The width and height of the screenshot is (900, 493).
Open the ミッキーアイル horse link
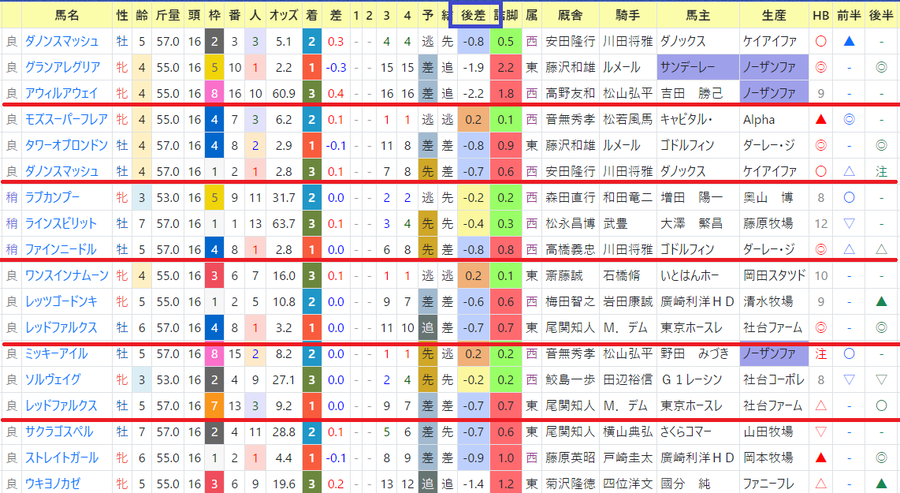[56, 354]
